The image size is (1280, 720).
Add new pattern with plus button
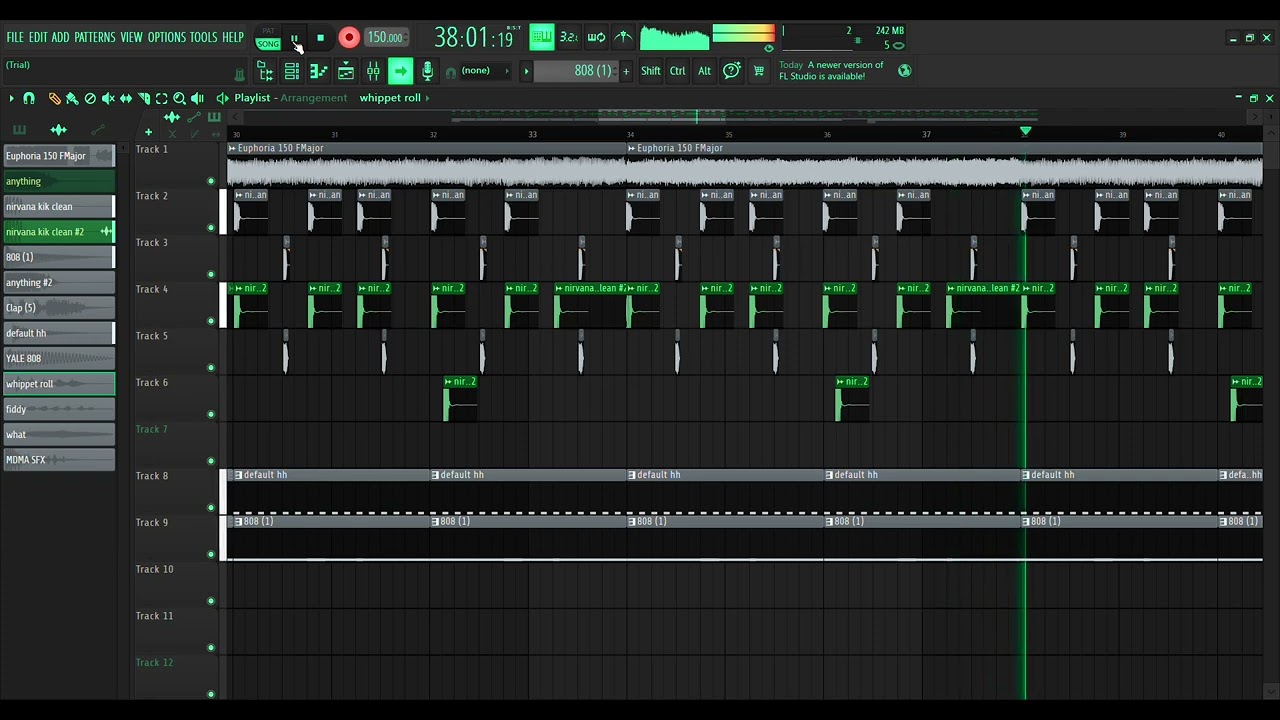[x=626, y=71]
